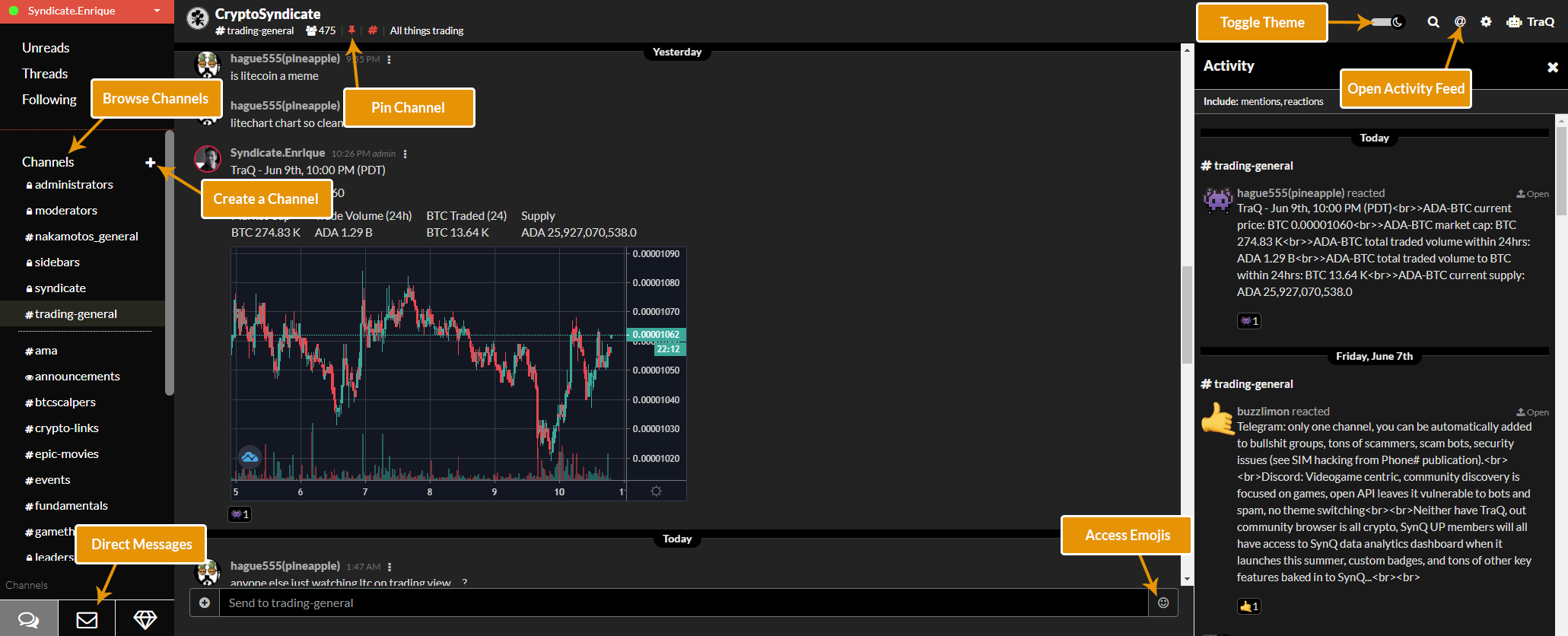Switch to the direct messages envelope tab
This screenshot has height=636, width=1568.
[87, 619]
